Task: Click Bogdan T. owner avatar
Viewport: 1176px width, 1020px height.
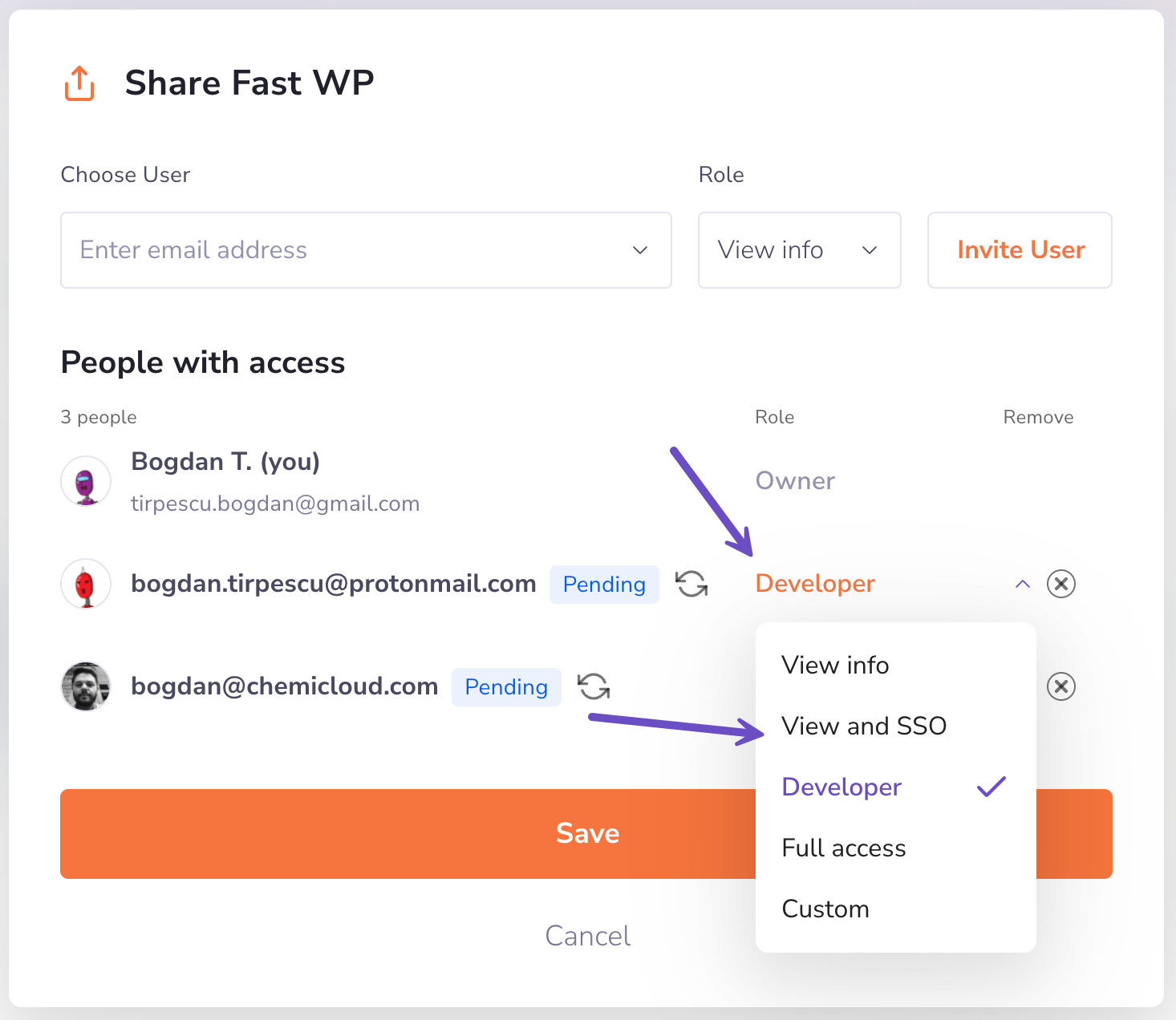Action: point(86,481)
